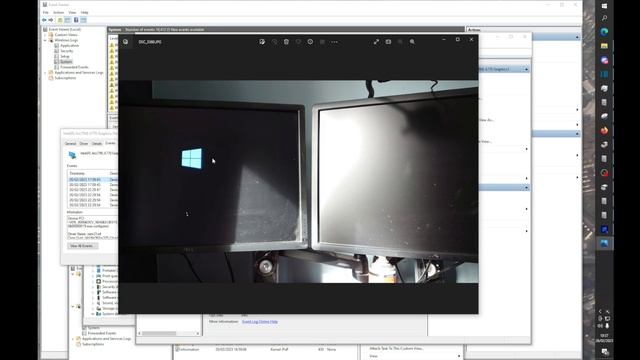Expand Applications and Services Logs node
The width and height of the screenshot is (640, 360).
45,73
